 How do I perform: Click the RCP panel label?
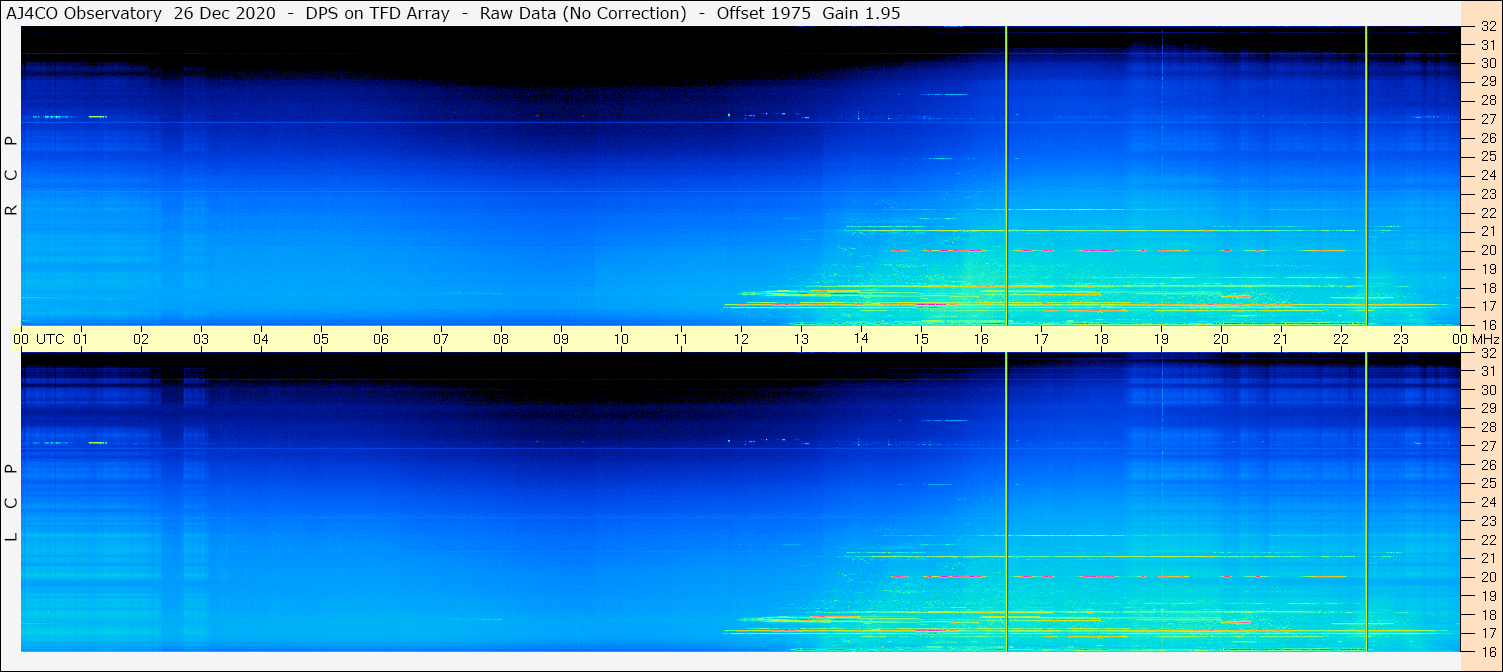[x=11, y=175]
